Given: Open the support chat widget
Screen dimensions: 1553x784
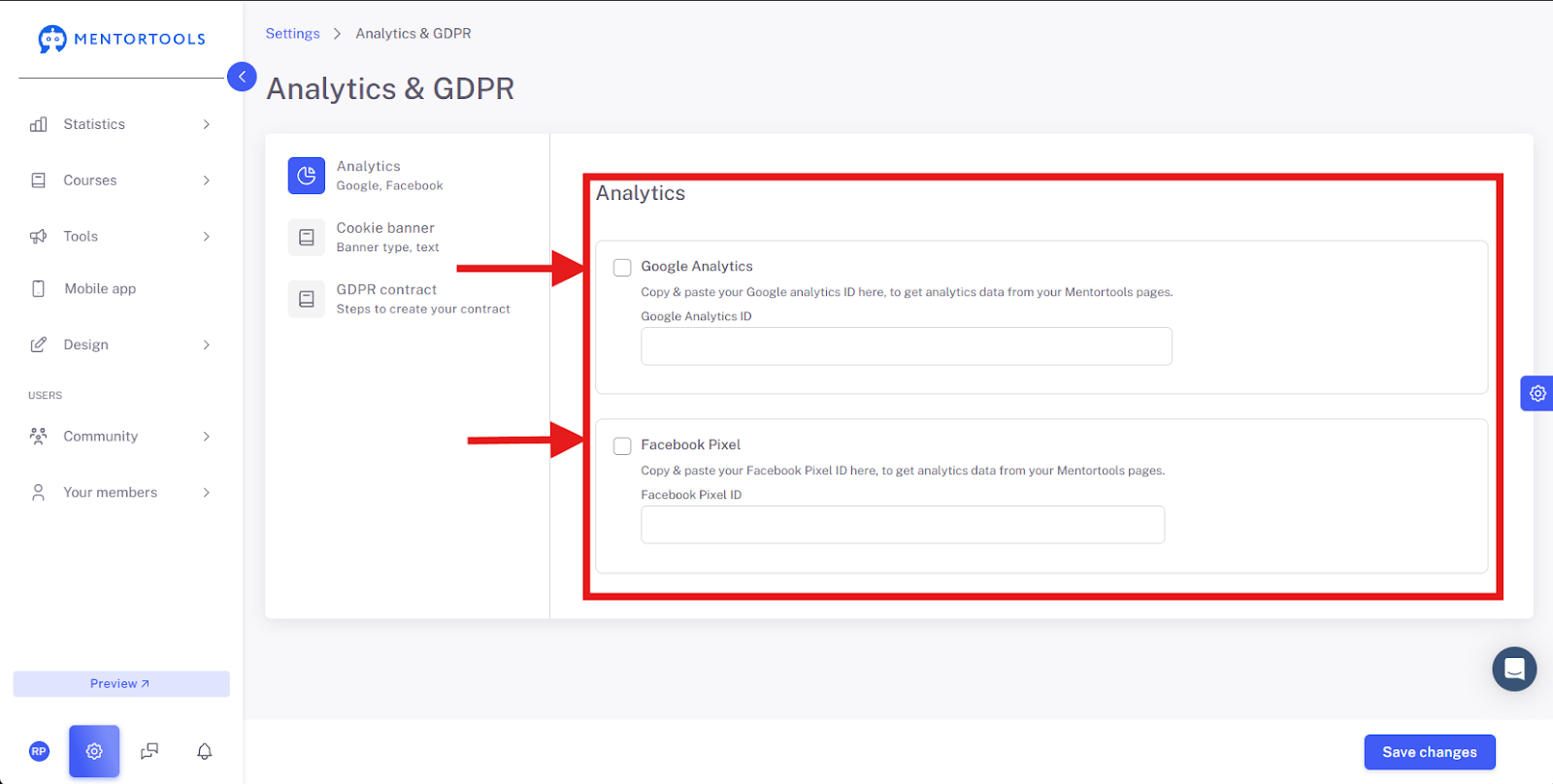Looking at the screenshot, I should click(x=1514, y=669).
